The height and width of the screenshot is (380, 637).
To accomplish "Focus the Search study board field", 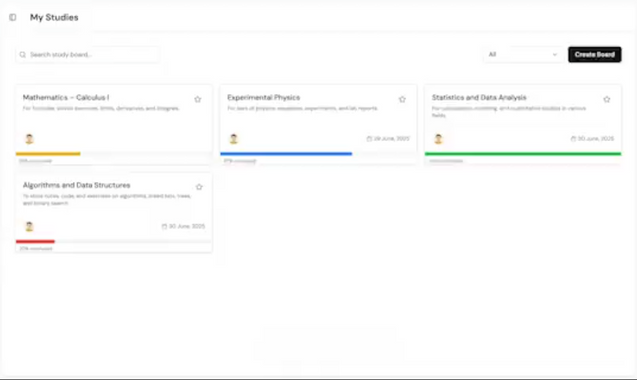I will click(x=87, y=54).
